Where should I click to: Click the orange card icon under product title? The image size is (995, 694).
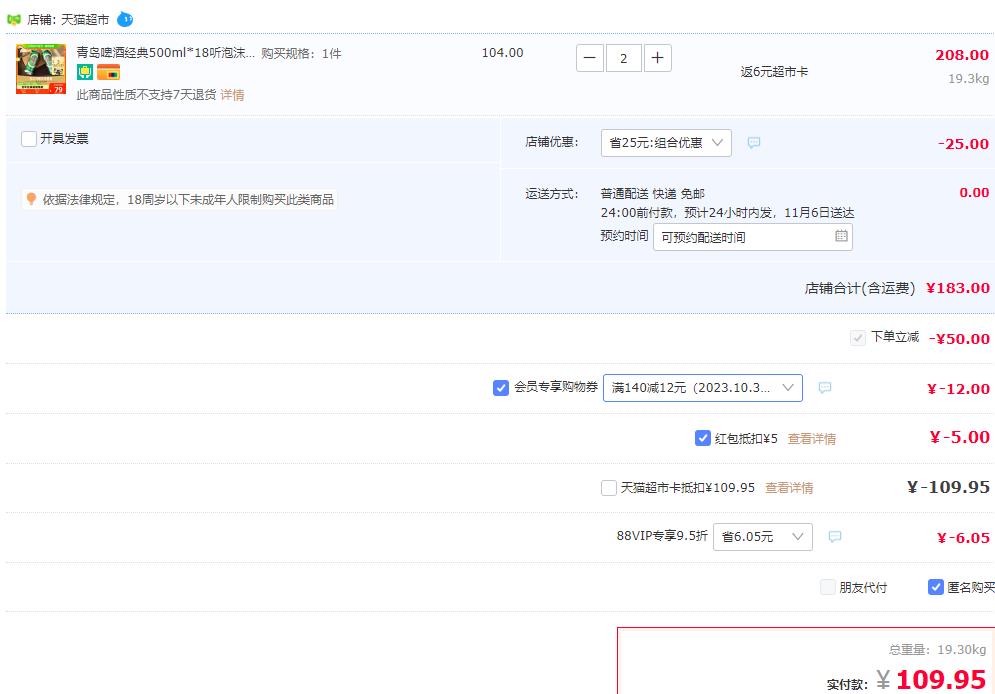pos(109,72)
